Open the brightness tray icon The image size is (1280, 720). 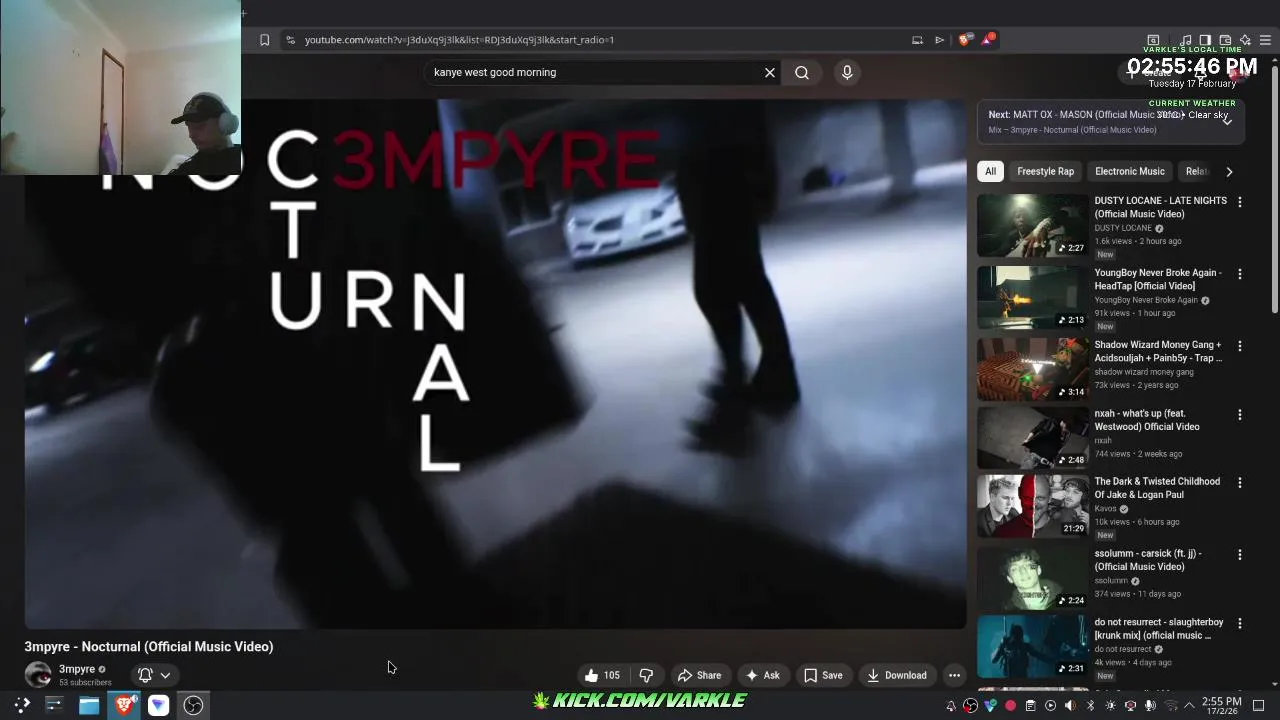[x=1110, y=706]
